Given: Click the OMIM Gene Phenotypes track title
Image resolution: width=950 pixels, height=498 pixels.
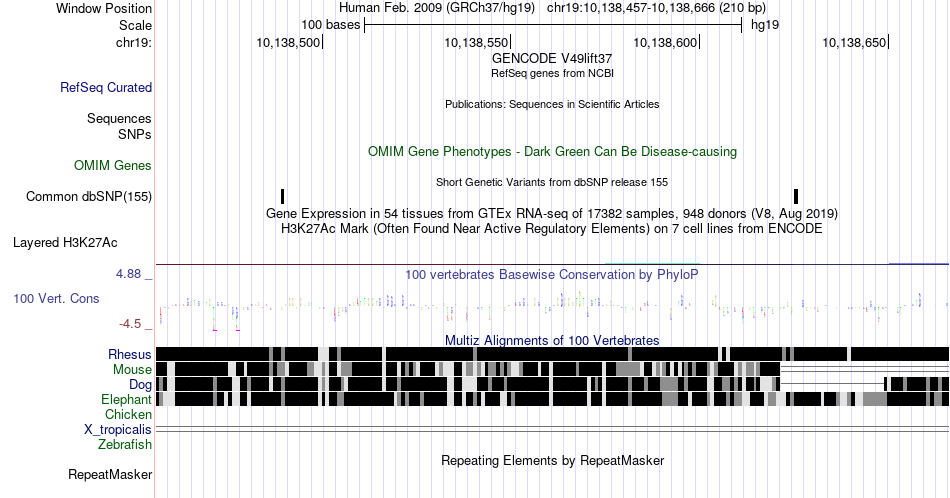Looking at the screenshot, I should pos(552,151).
